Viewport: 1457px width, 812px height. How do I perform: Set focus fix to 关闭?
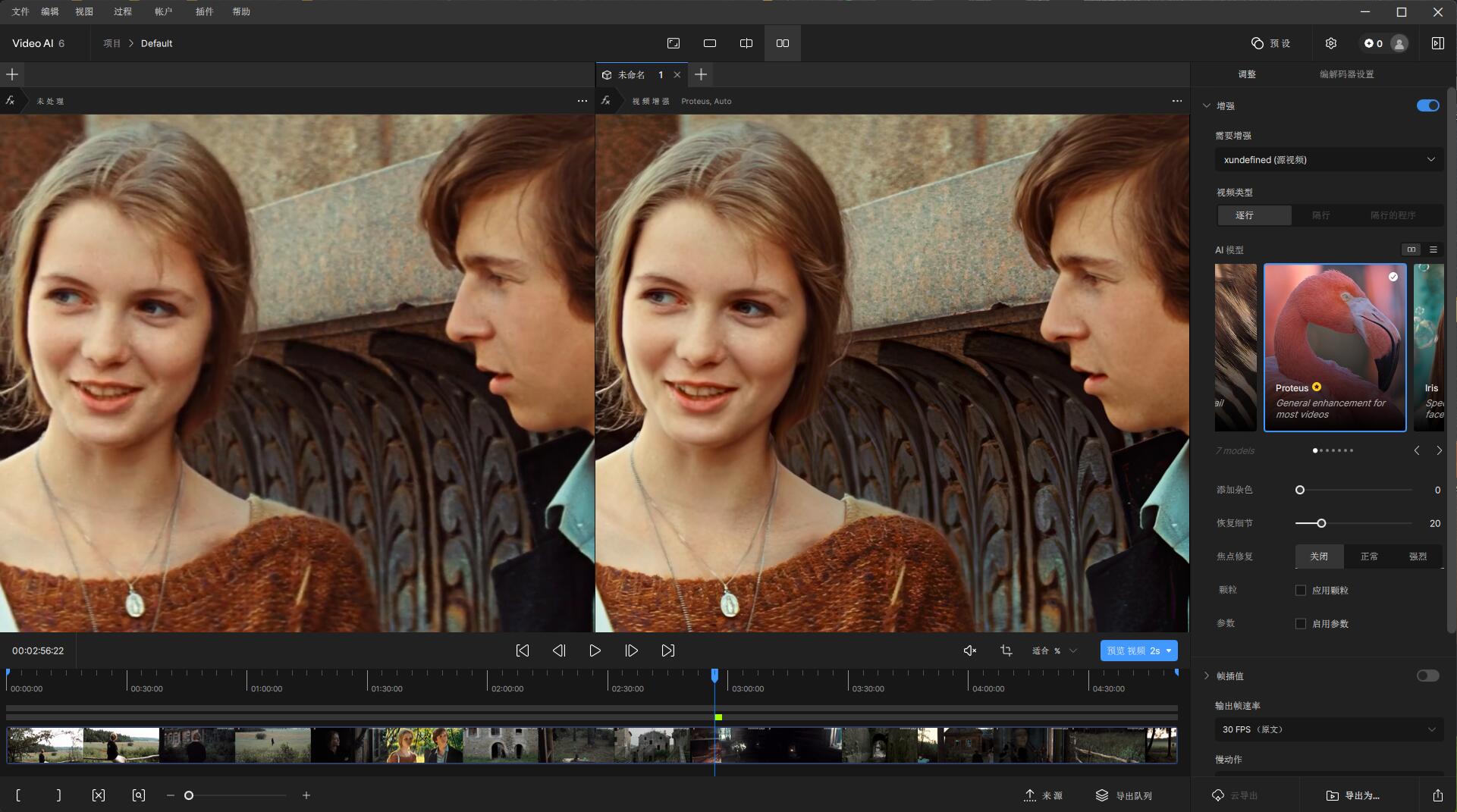(x=1319, y=556)
